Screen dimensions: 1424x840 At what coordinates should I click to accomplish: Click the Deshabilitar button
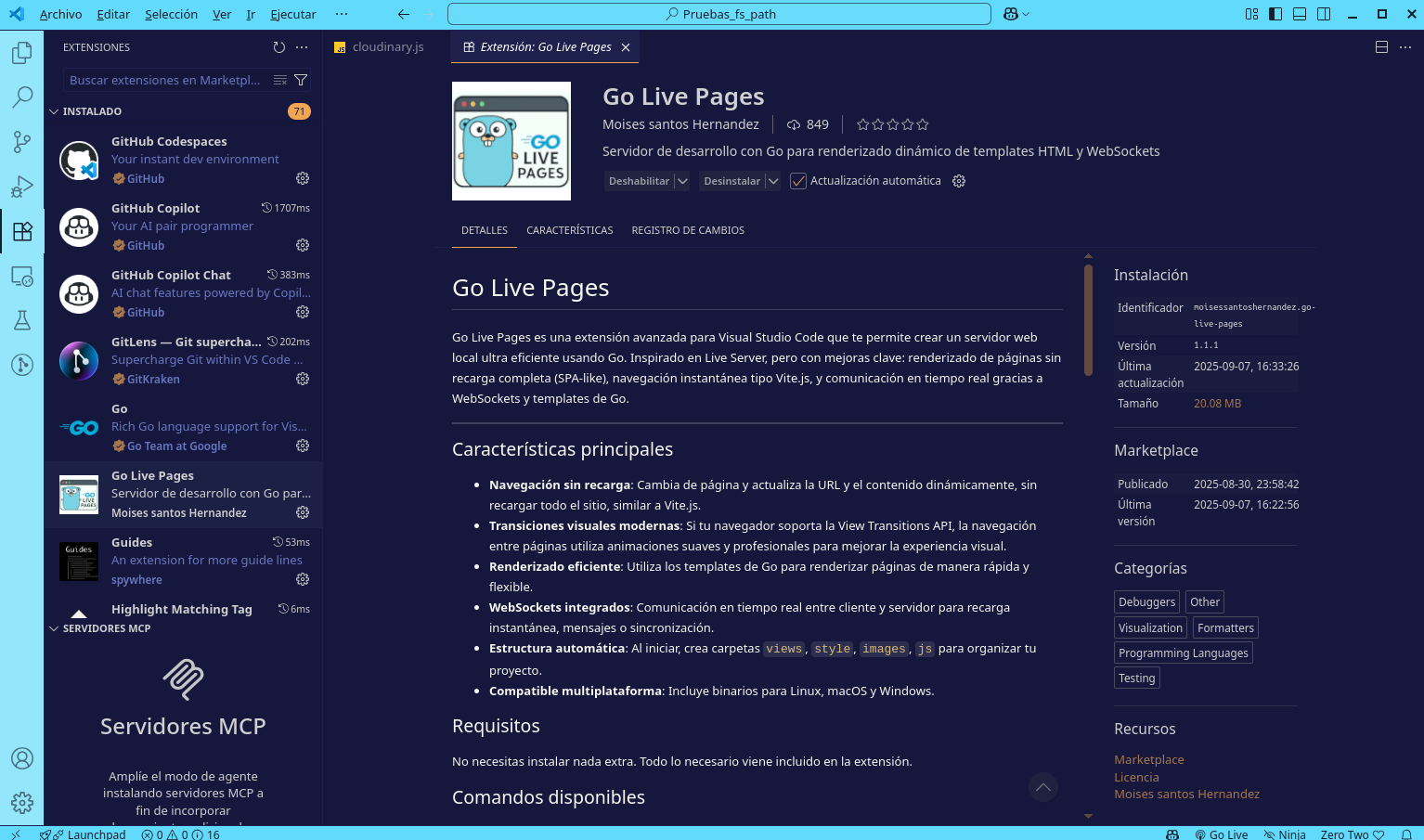pos(639,181)
